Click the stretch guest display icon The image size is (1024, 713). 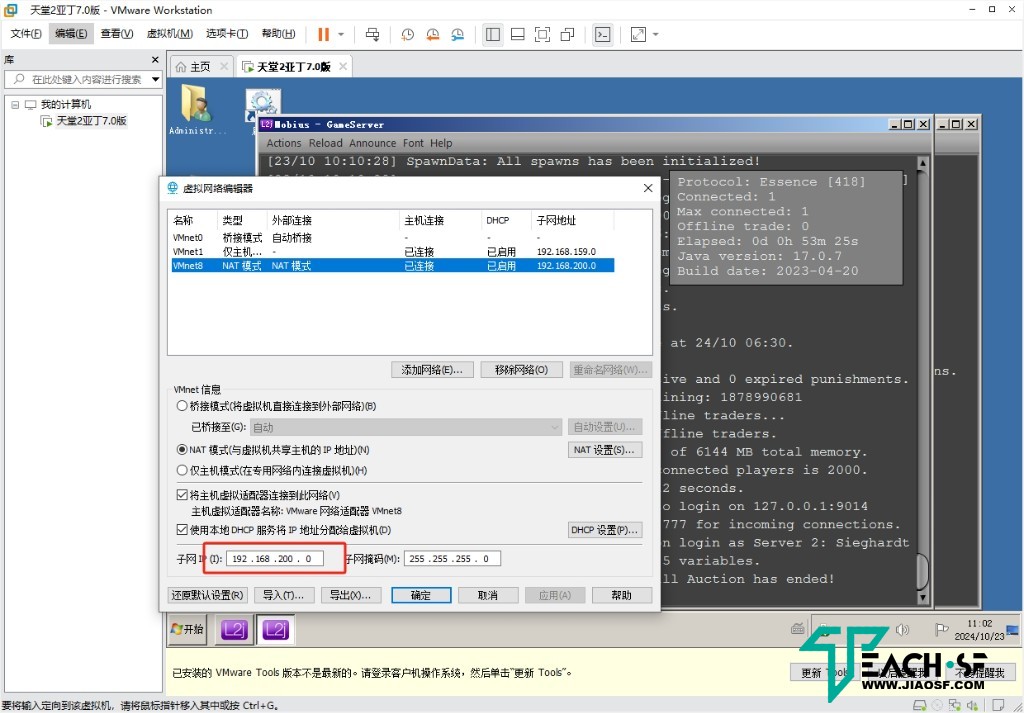tap(638, 35)
